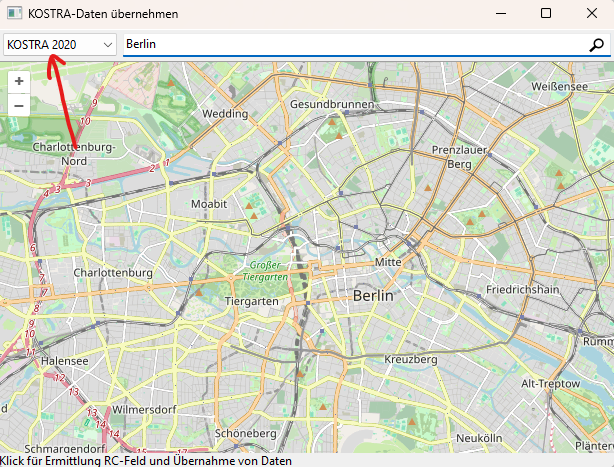The height and width of the screenshot is (467, 614).
Task: Select Neukölln district on the map
Action: click(x=478, y=438)
